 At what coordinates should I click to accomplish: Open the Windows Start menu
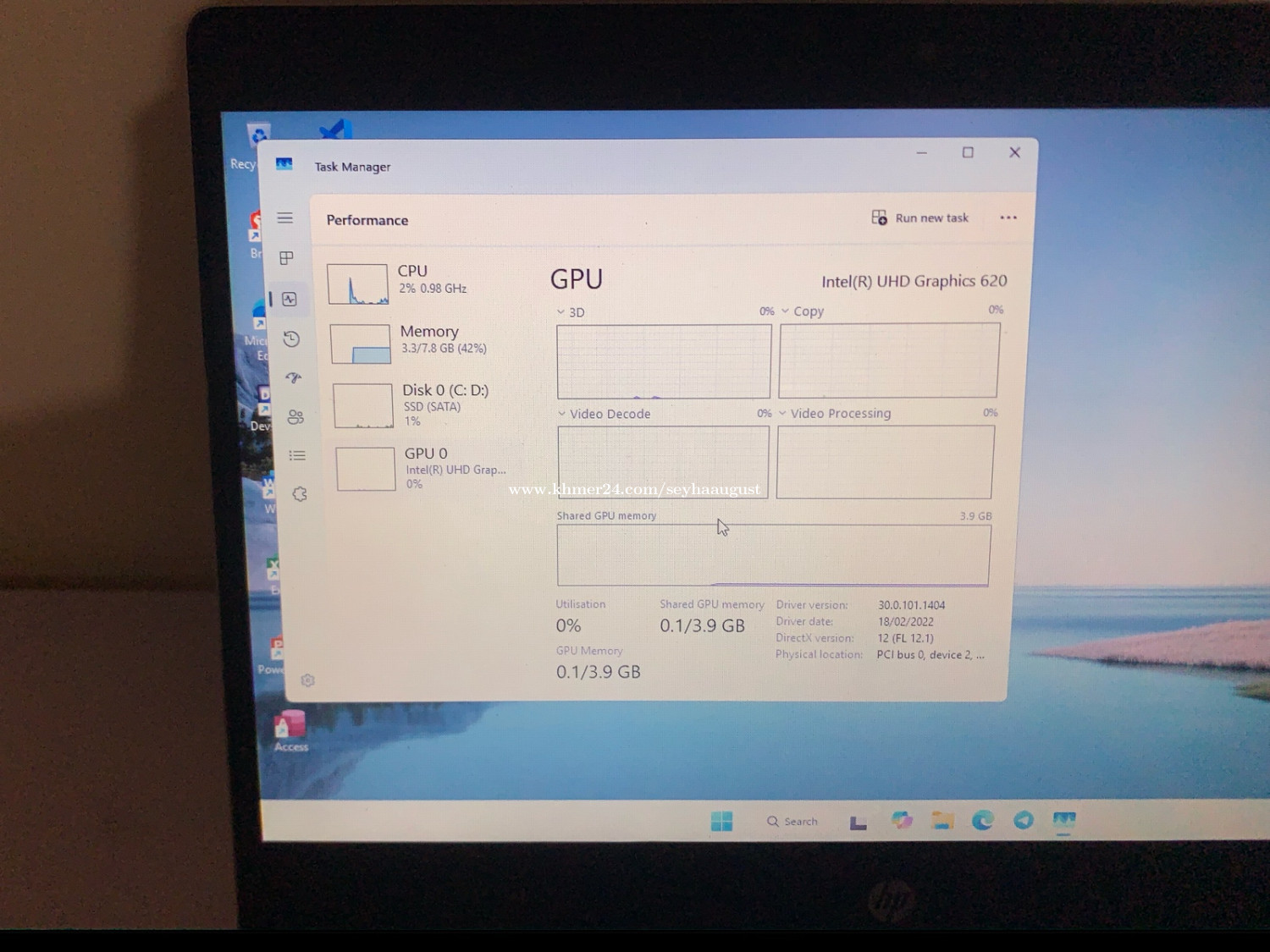click(x=721, y=821)
